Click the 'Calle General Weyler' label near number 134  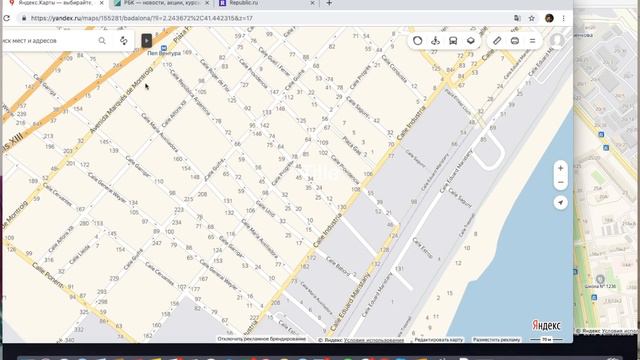click(x=107, y=187)
